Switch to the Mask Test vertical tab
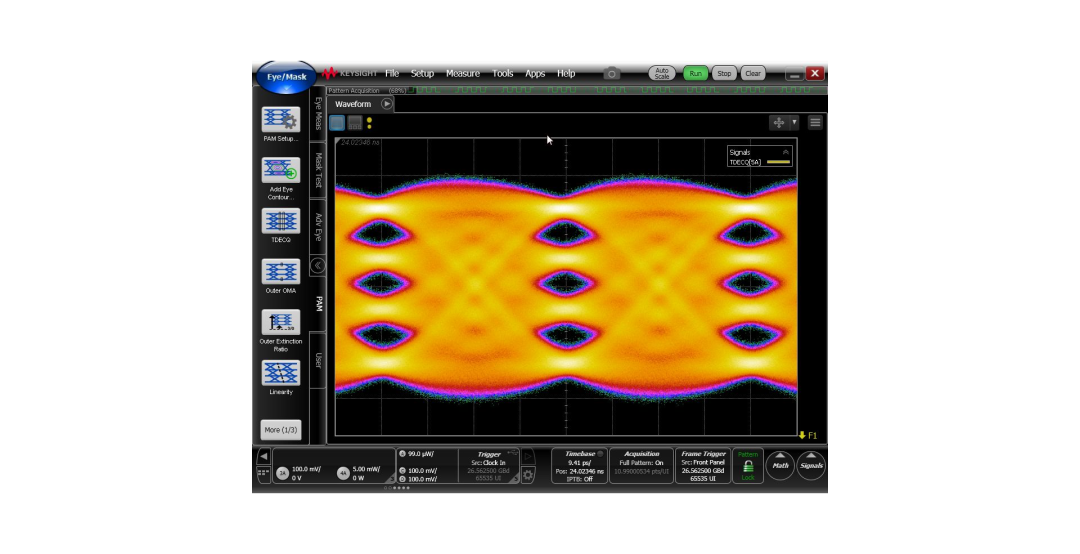The image size is (1080, 554). pyautogui.click(x=318, y=170)
